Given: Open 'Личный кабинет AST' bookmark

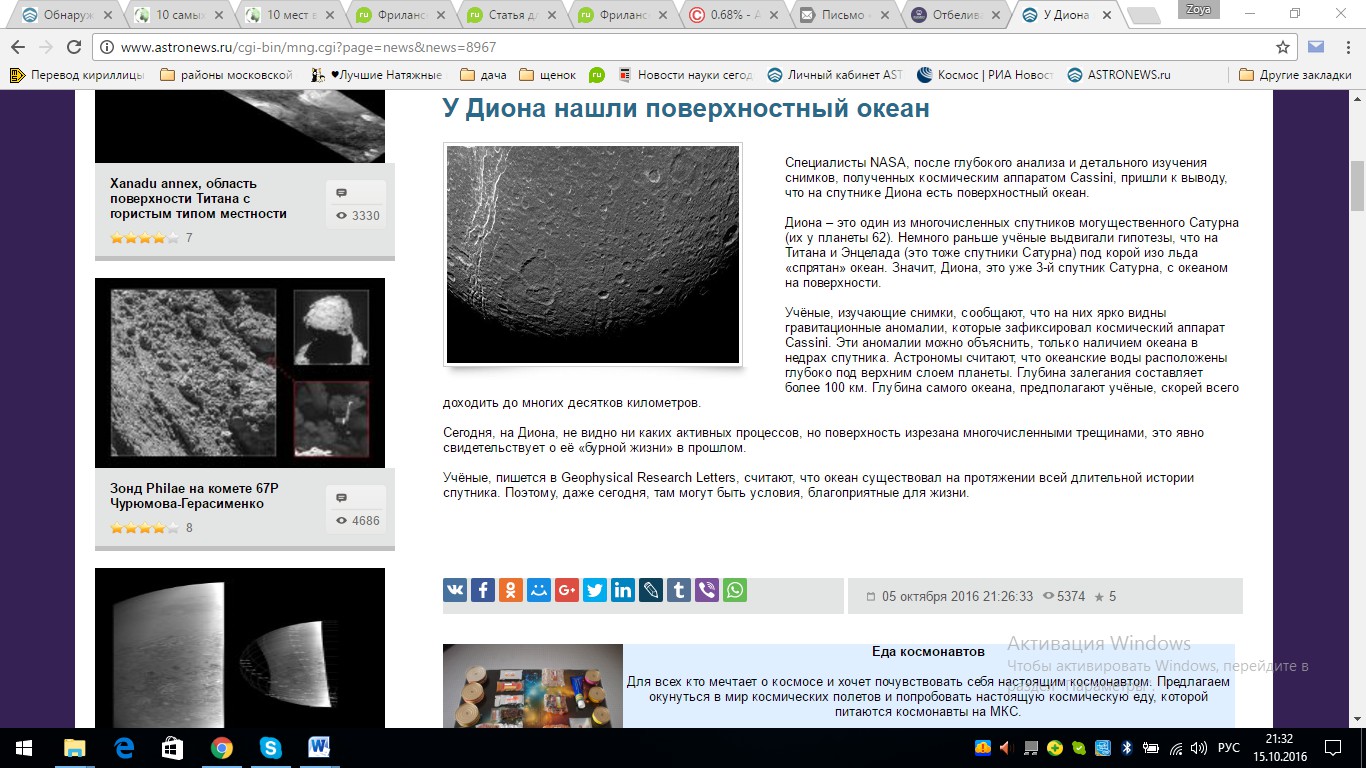Looking at the screenshot, I should (835, 75).
